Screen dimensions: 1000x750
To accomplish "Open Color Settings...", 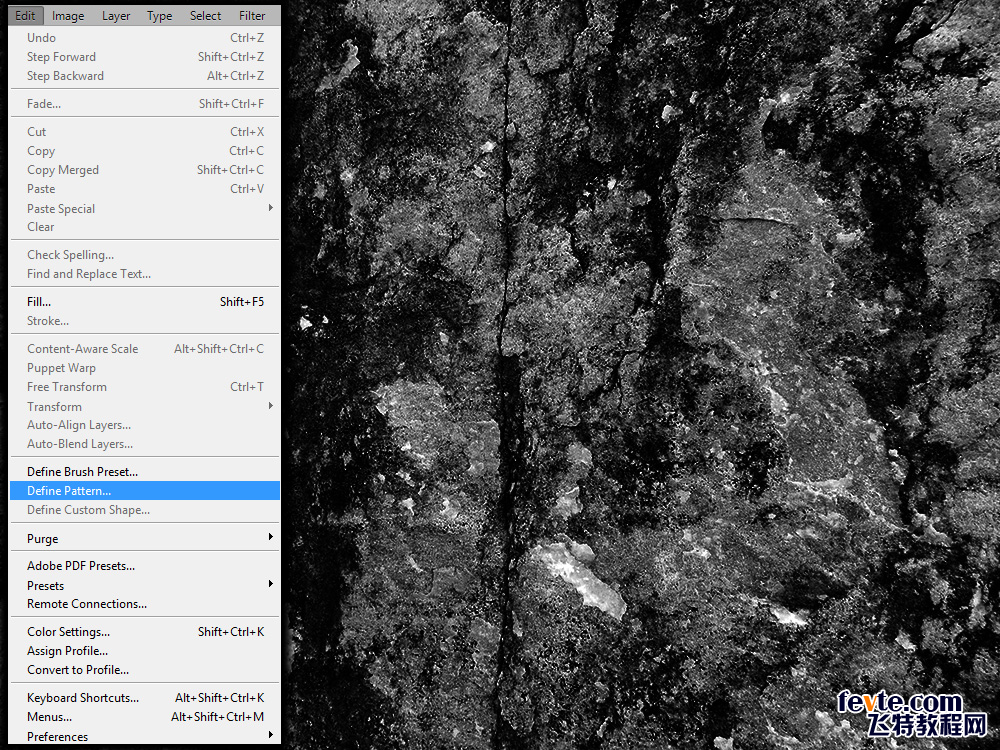I will click(145, 632).
